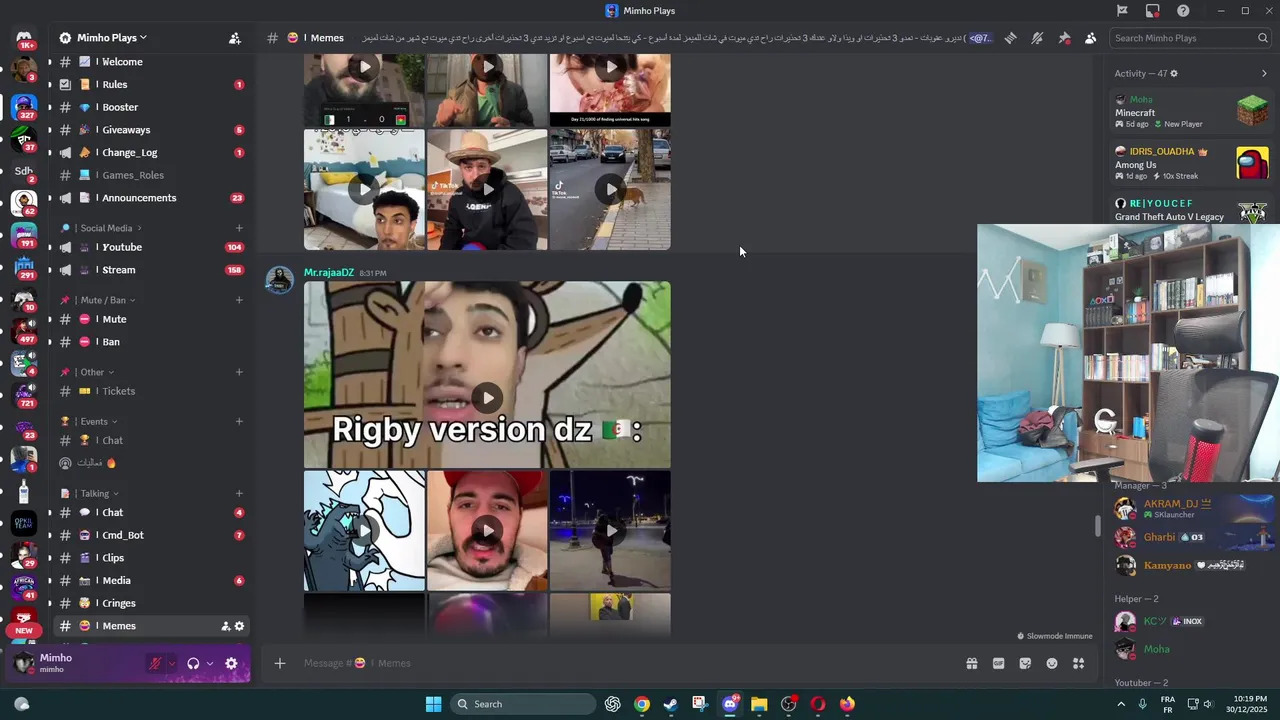The width and height of the screenshot is (1280, 720).
Task: Open the emoji picker
Action: click(x=1052, y=663)
